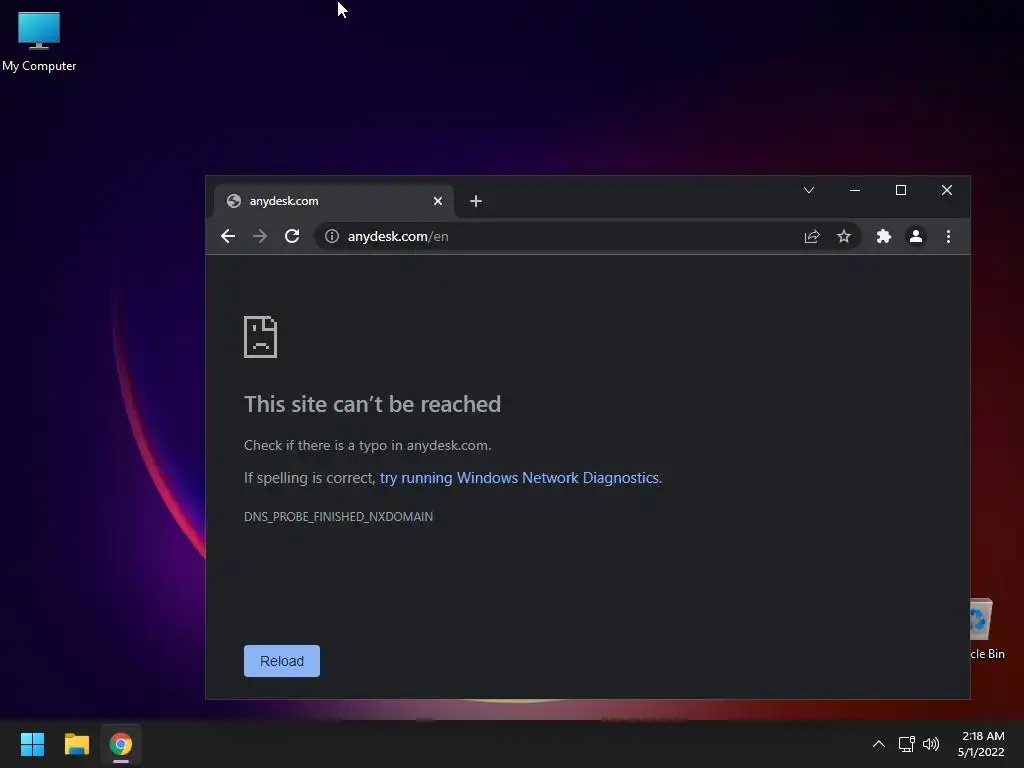Select the anydesk.com tab
Image resolution: width=1024 pixels, height=768 pixels.
[x=333, y=201]
